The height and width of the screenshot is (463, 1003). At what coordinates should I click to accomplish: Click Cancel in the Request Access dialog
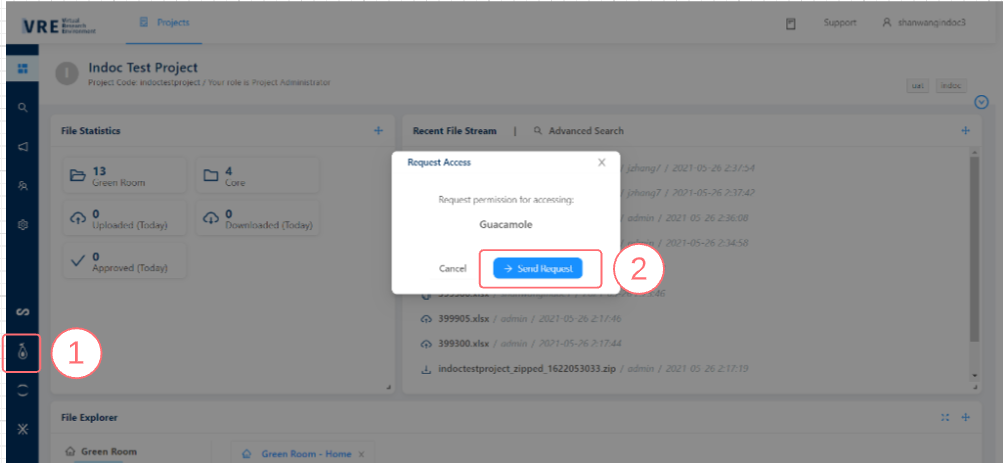coord(453,269)
